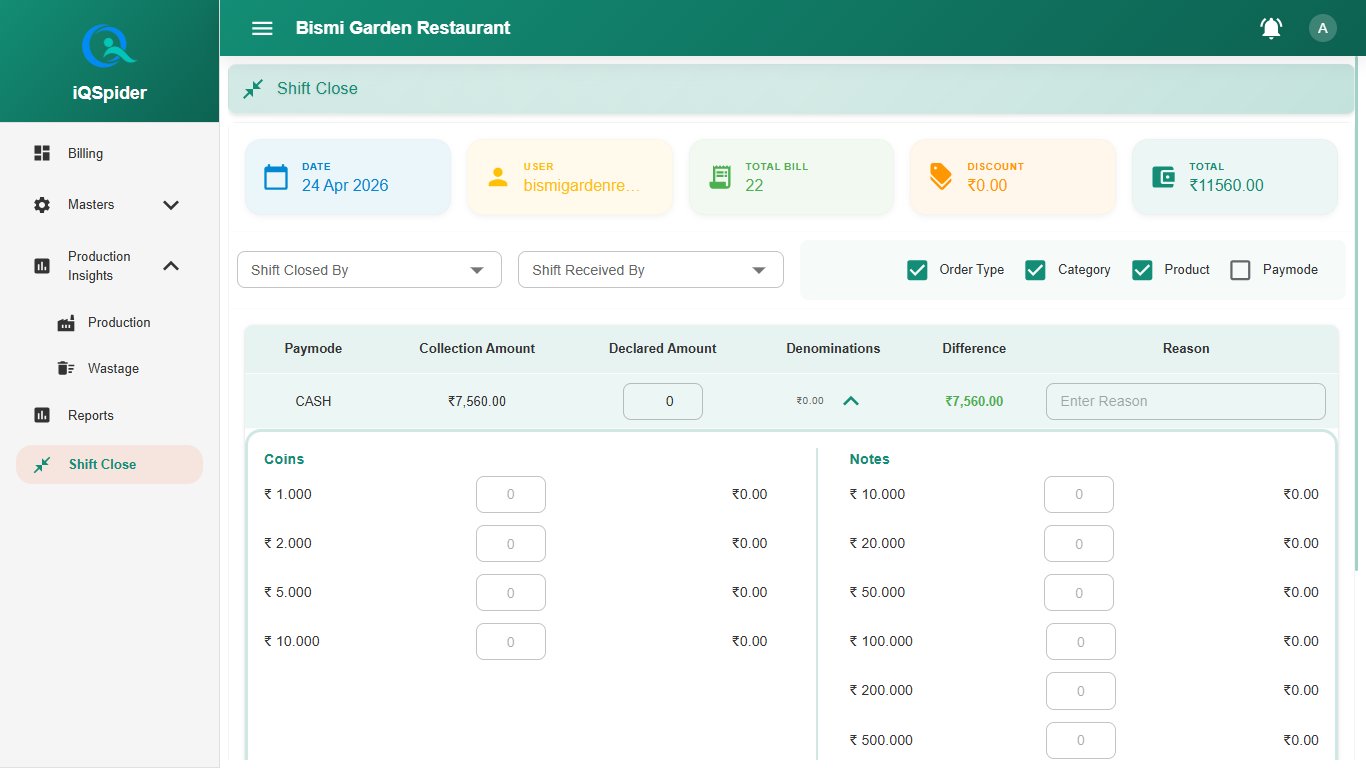Image resolution: width=1366 pixels, height=768 pixels.
Task: Click the Wastage bin icon
Action: pos(67,369)
